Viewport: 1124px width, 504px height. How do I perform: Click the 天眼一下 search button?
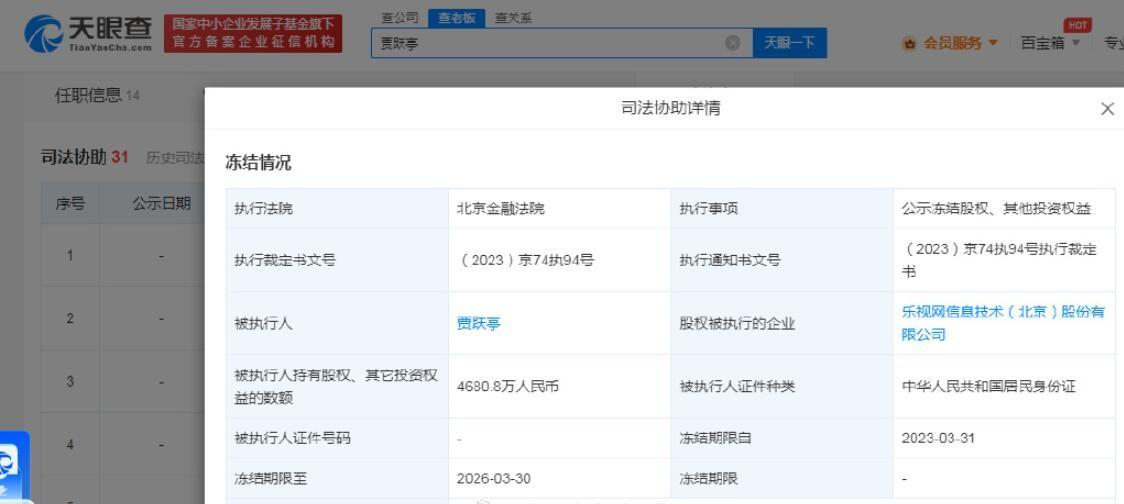pos(789,43)
